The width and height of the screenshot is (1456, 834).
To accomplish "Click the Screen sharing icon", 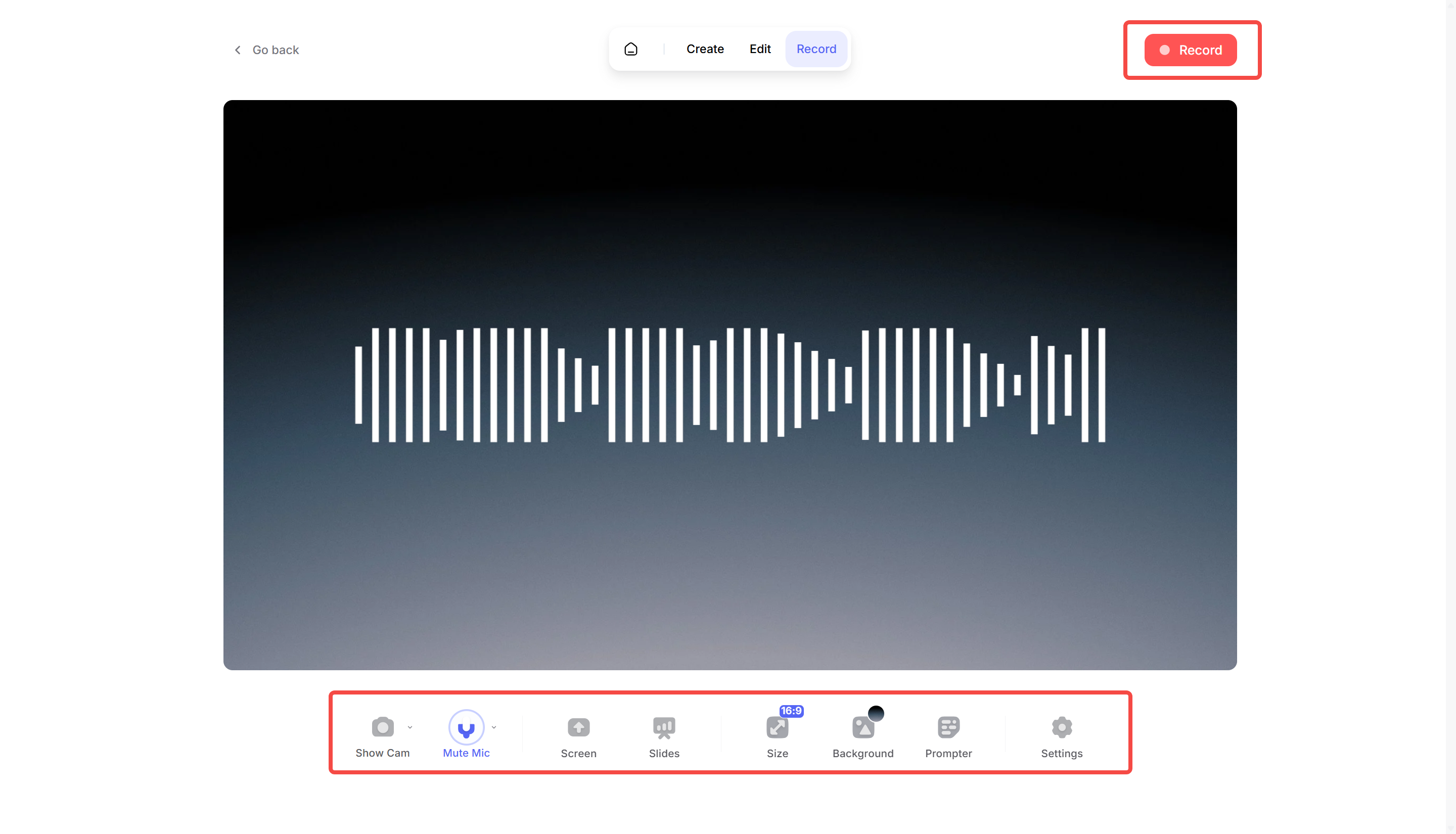I will [x=578, y=727].
